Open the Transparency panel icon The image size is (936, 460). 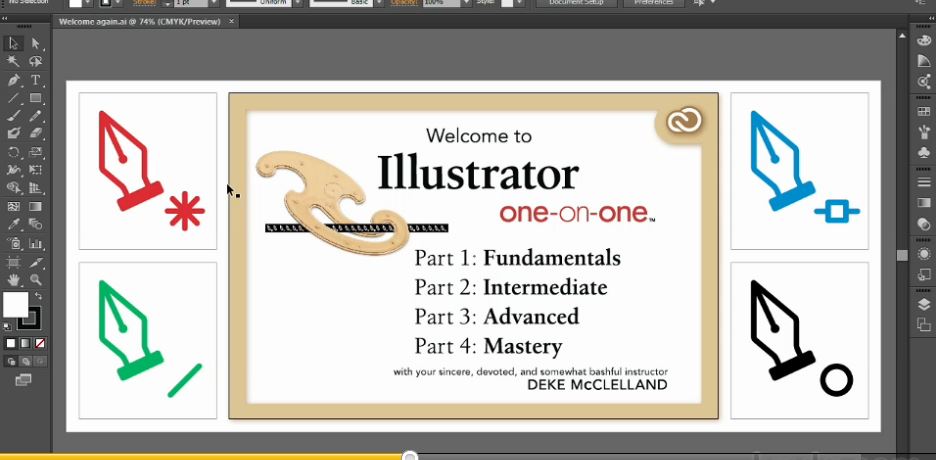click(x=923, y=224)
